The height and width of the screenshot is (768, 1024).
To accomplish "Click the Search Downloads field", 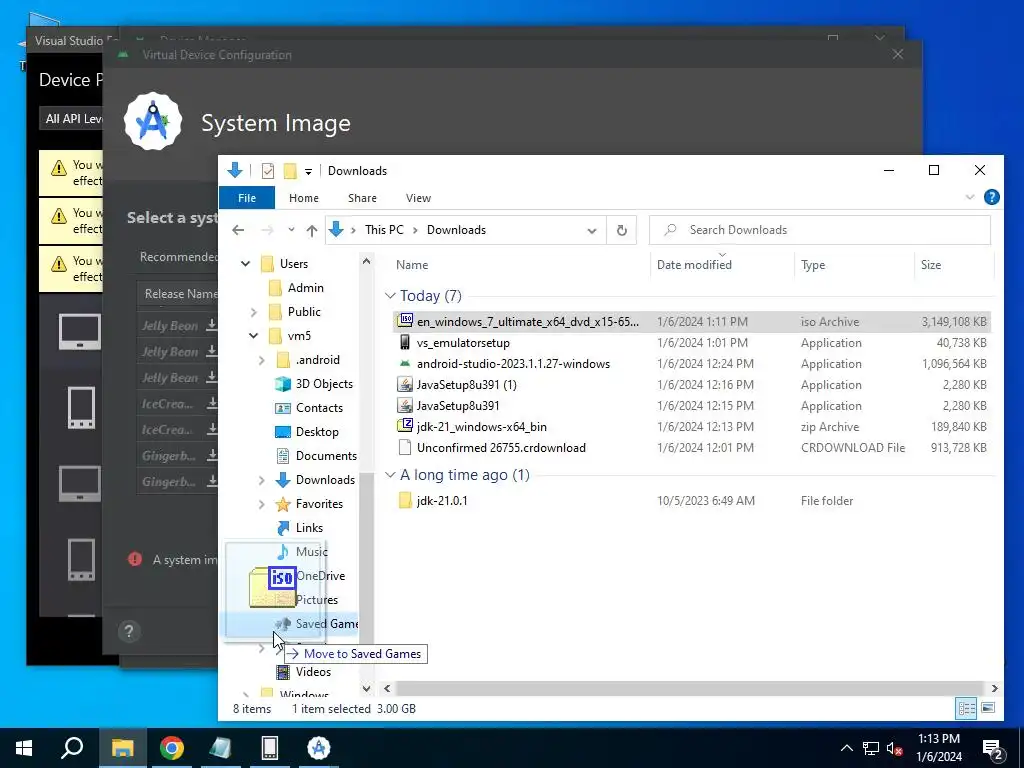I will click(x=820, y=230).
